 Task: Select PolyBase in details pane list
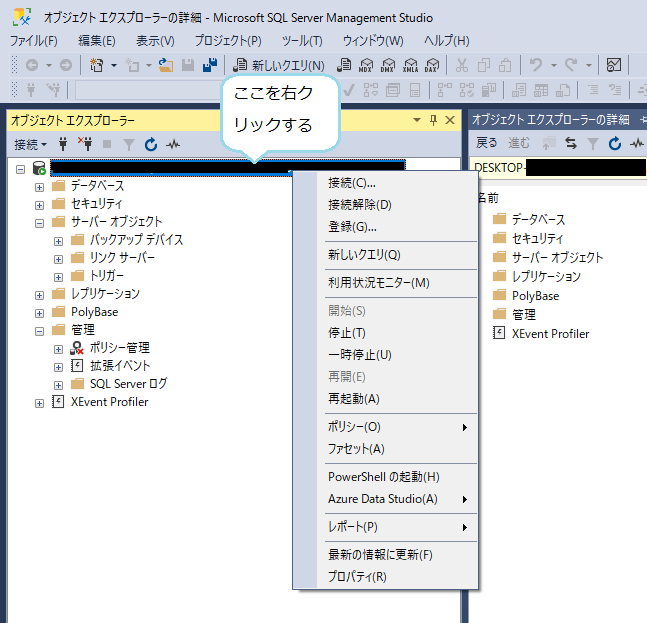536,296
